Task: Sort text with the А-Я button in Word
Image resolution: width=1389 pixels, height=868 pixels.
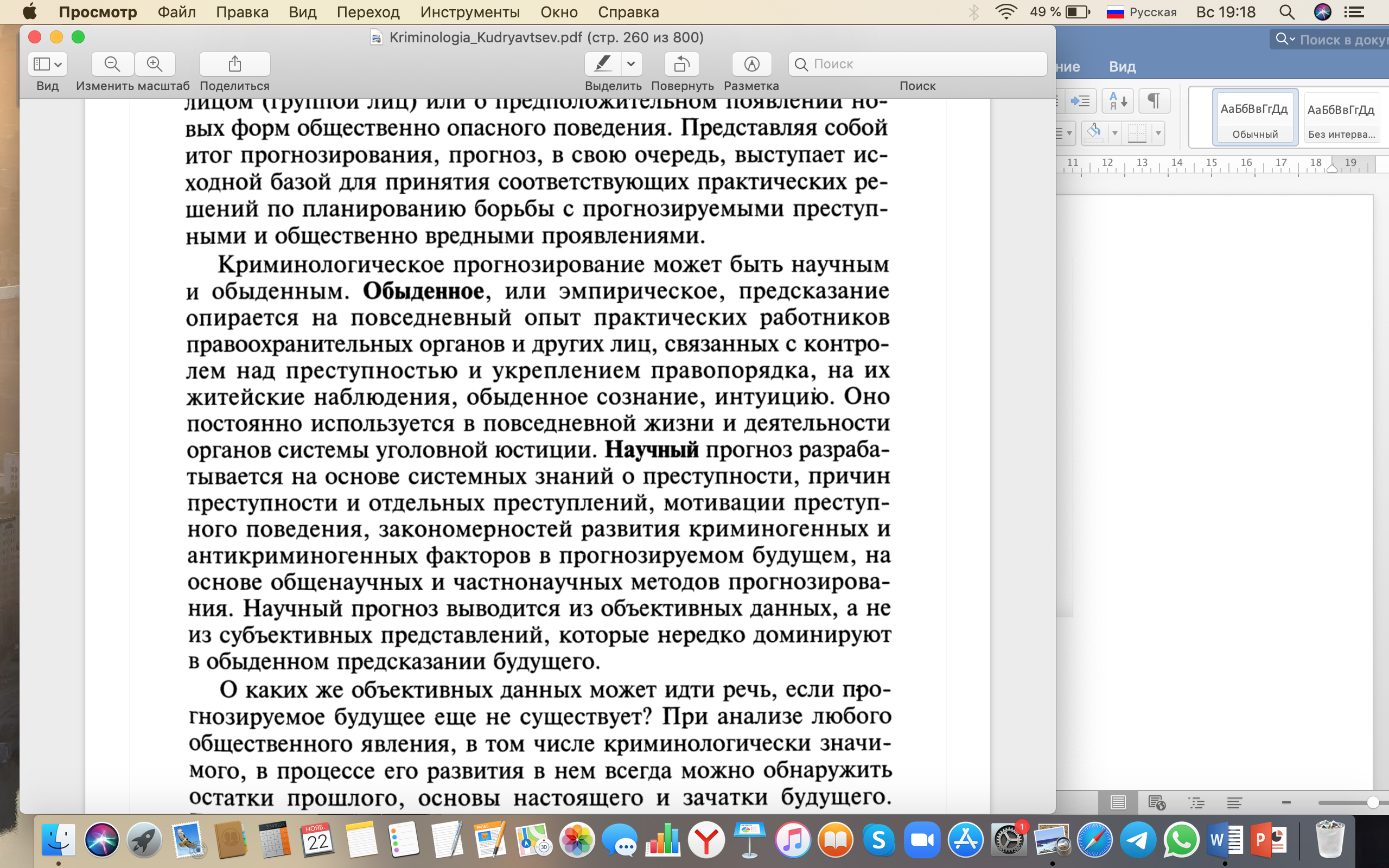Action: point(1118,101)
